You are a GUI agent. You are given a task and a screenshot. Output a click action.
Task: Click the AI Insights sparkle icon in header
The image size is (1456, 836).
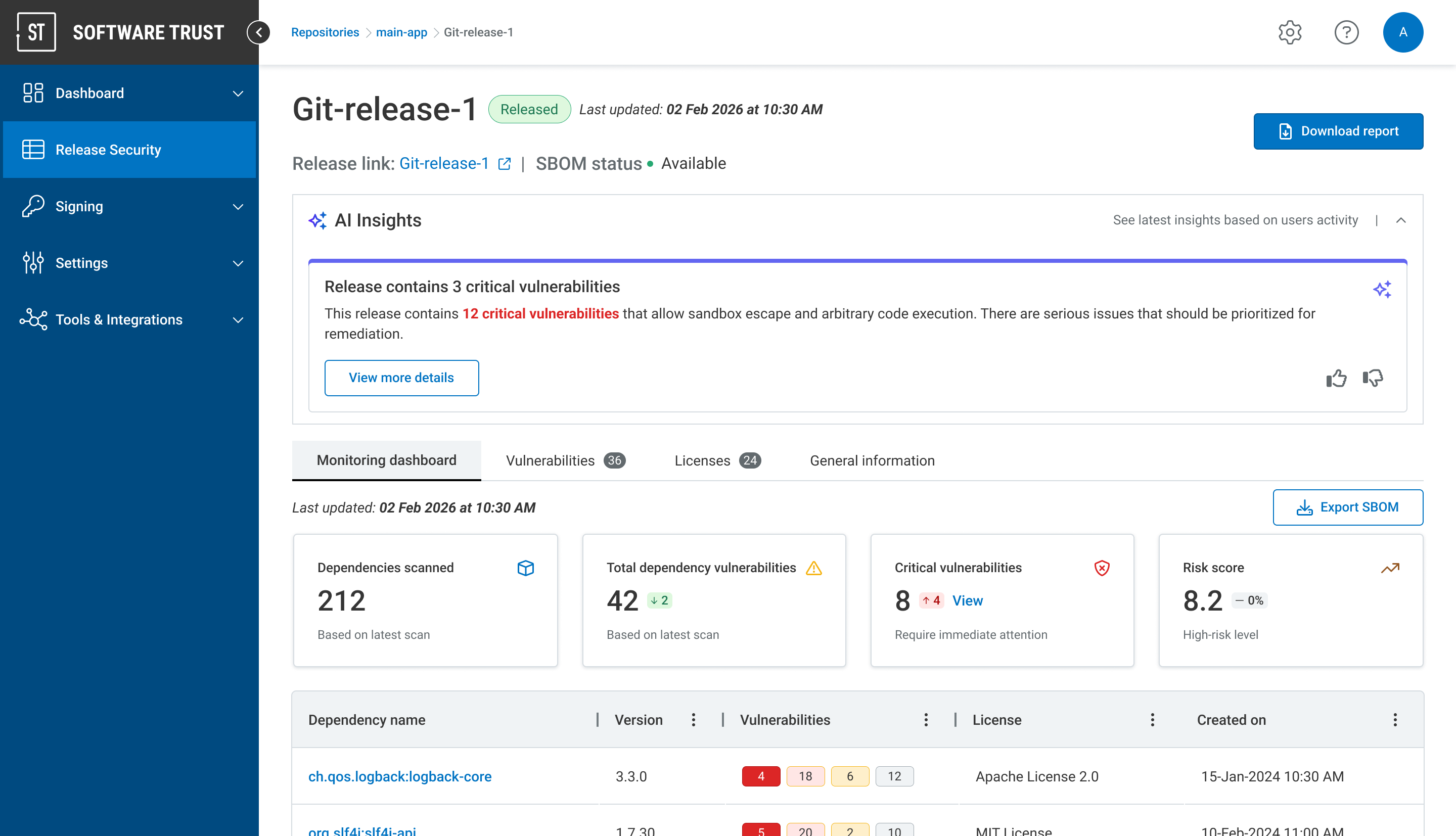point(317,220)
